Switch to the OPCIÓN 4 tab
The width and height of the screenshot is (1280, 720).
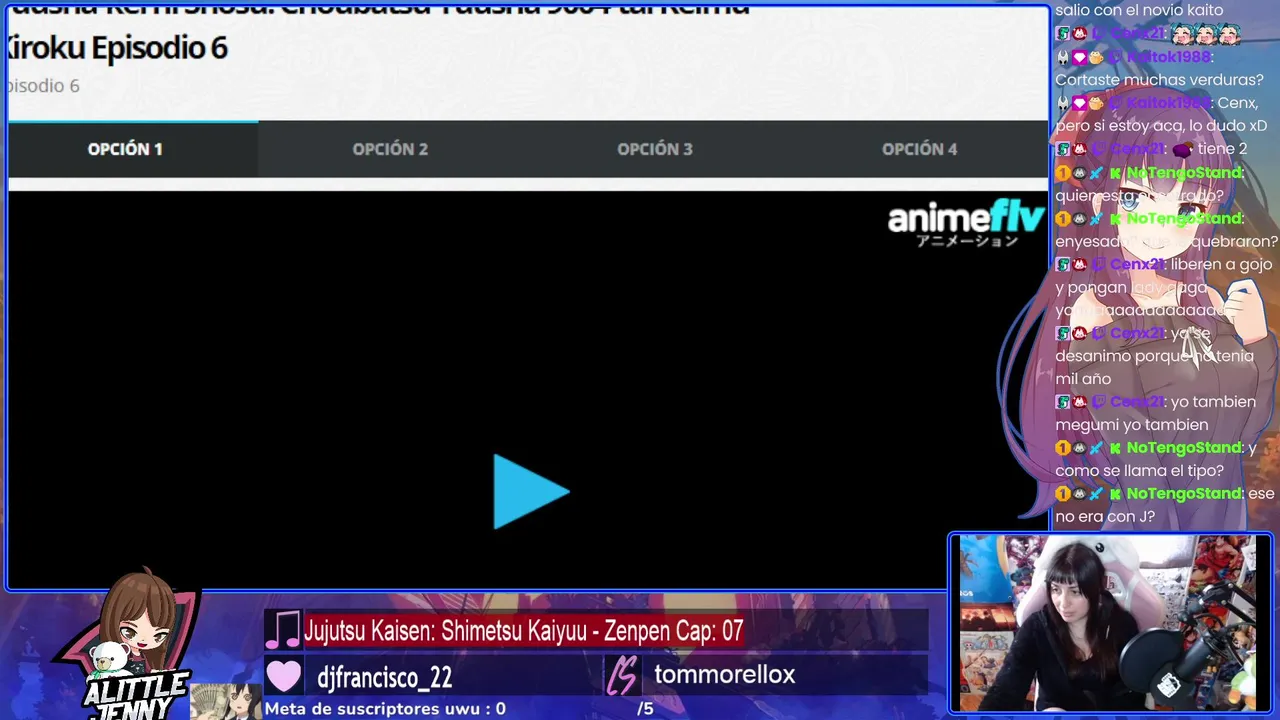(x=919, y=149)
